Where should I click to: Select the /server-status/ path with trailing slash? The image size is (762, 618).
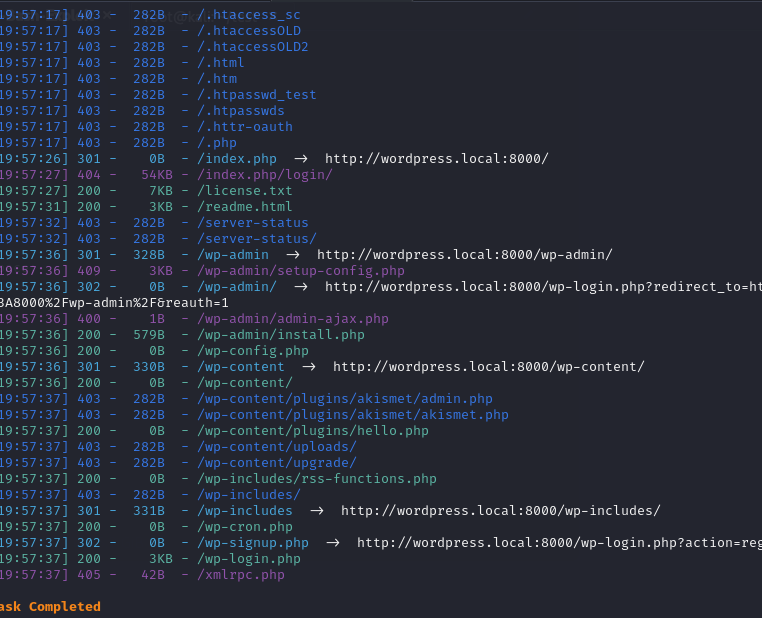pyautogui.click(x=257, y=239)
